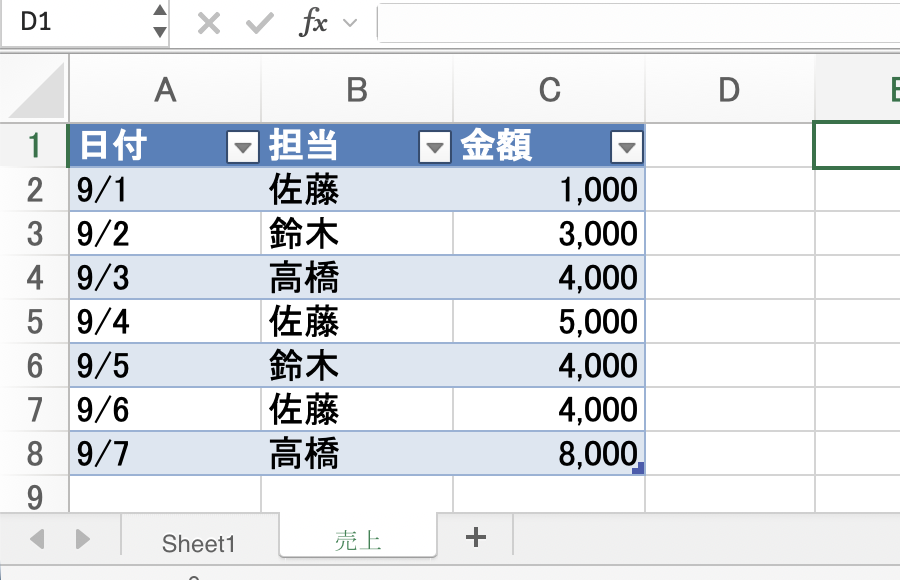The height and width of the screenshot is (580, 900).
Task: Select empty cell D2 next to 1,000
Action: coord(730,190)
